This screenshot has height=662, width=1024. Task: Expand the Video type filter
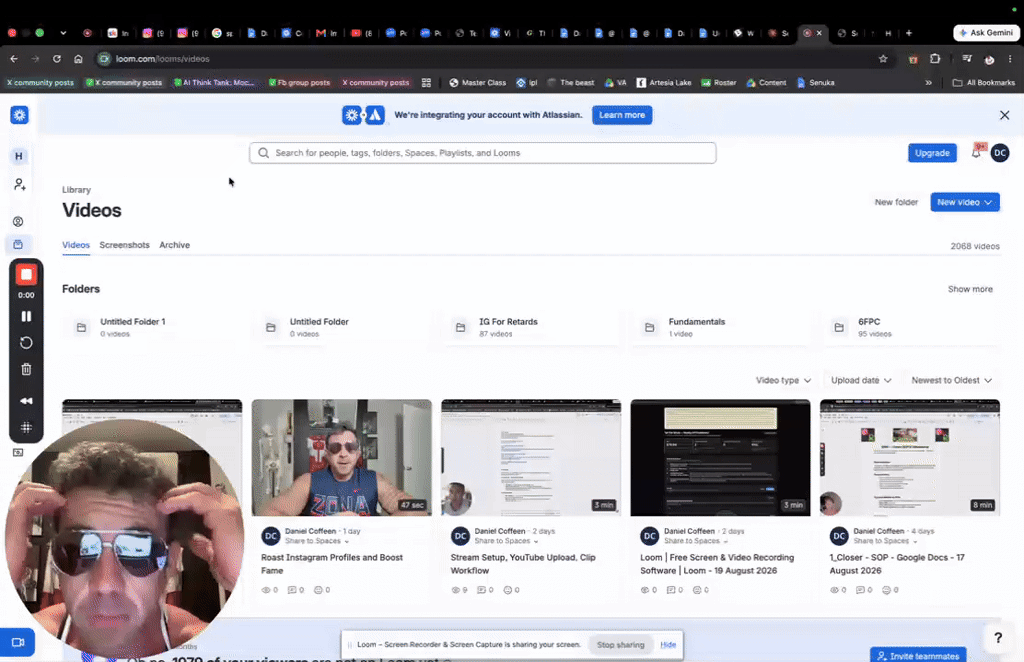tap(783, 380)
